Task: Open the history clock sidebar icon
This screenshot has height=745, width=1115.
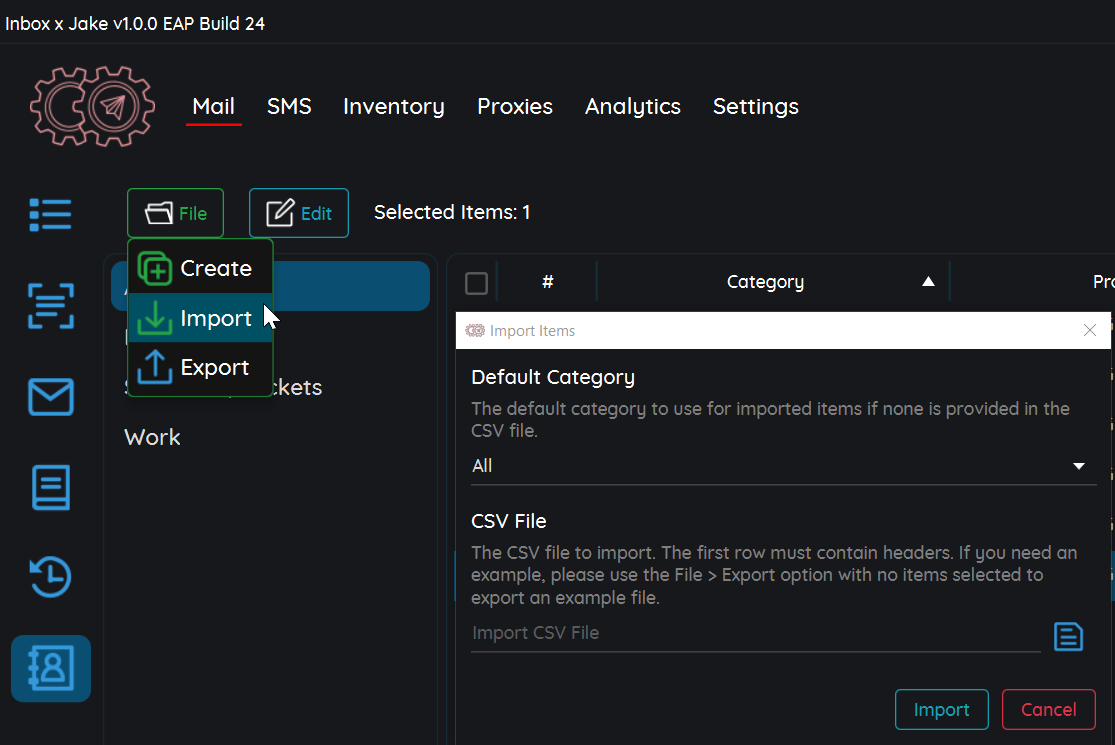Action: (50, 577)
